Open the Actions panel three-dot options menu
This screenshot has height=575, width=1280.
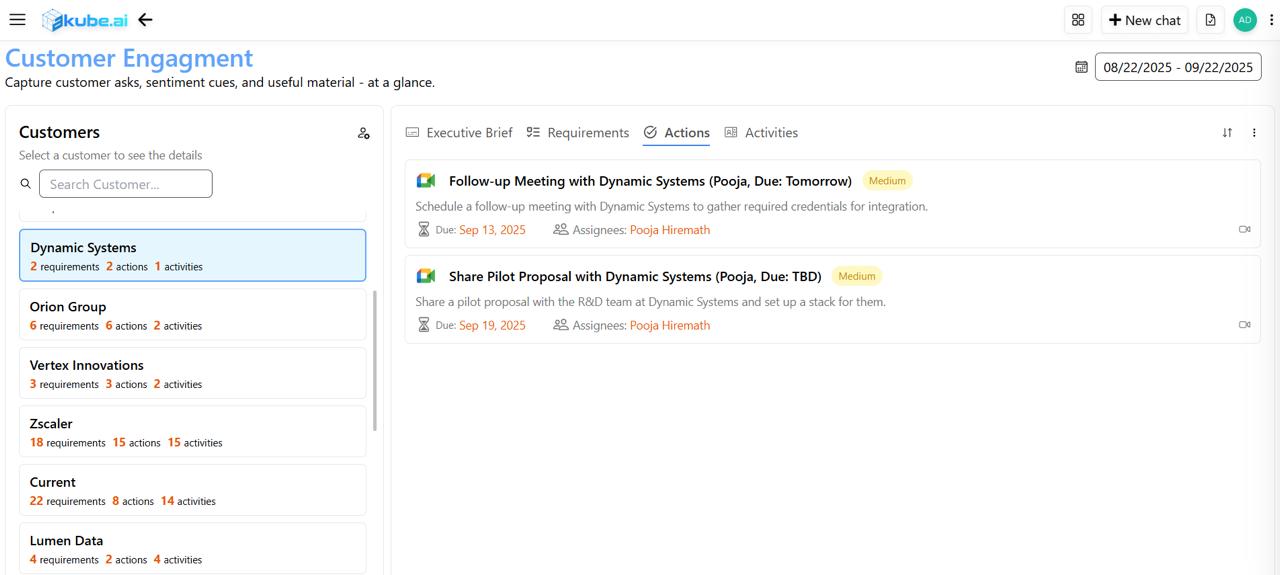click(1254, 133)
